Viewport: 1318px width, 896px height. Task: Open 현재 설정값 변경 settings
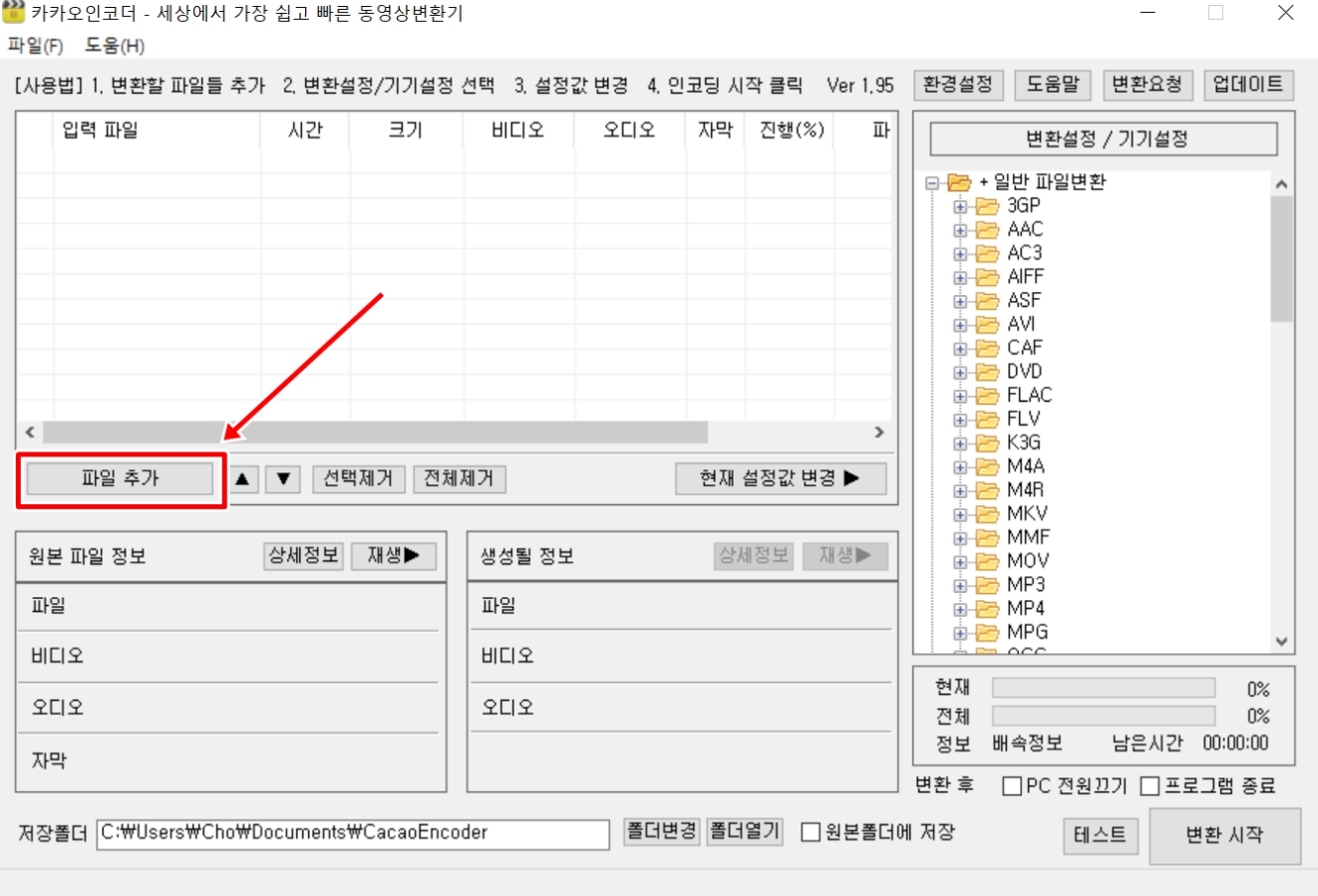click(x=781, y=478)
